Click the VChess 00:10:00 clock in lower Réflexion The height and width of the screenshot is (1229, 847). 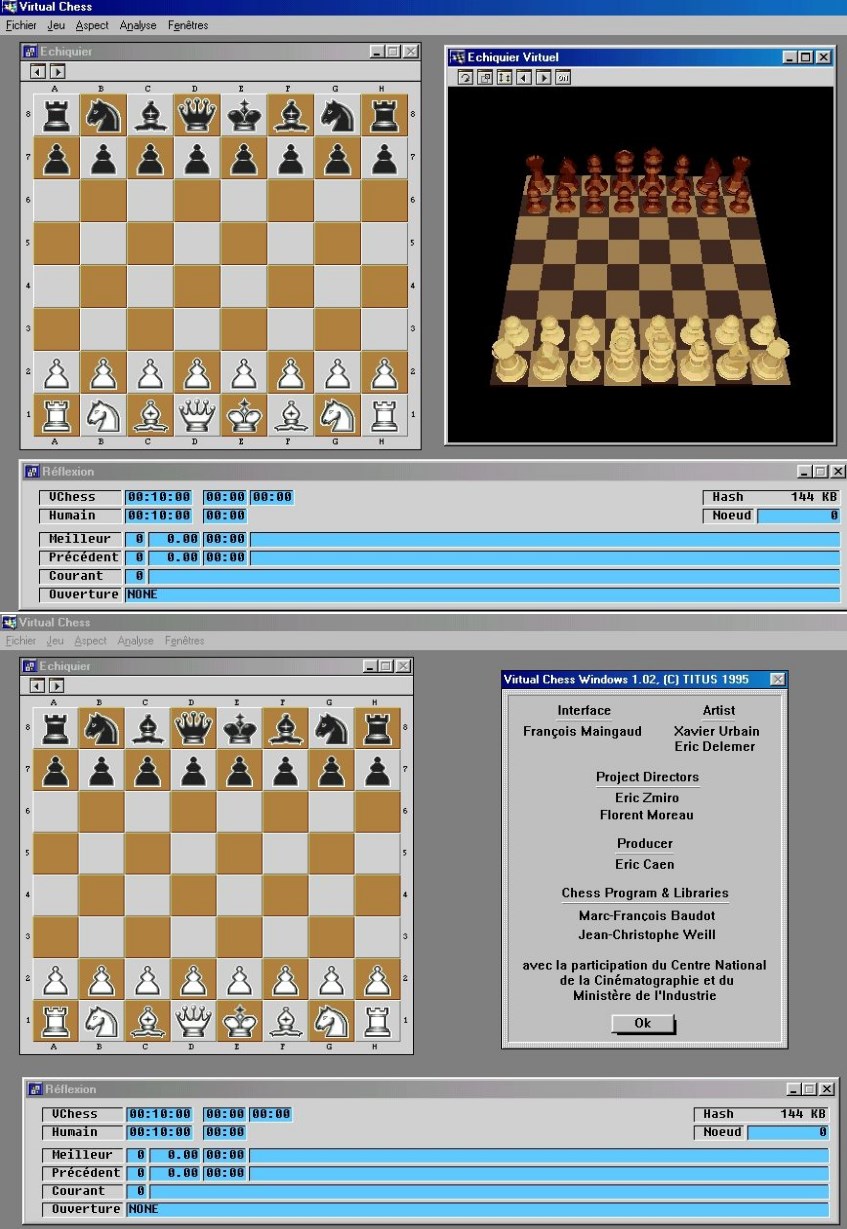pos(161,1114)
